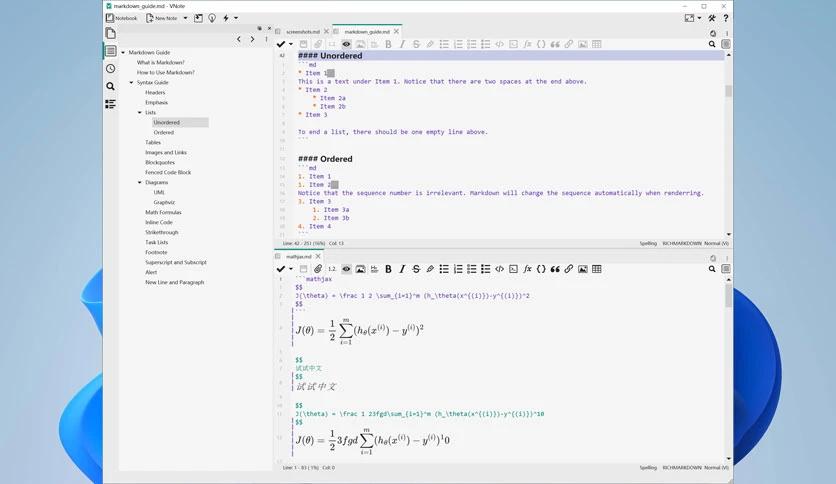Viewport: 836px width, 484px height.
Task: Click the Spelling indicator in the upper editor status bar
Action: coord(648,244)
